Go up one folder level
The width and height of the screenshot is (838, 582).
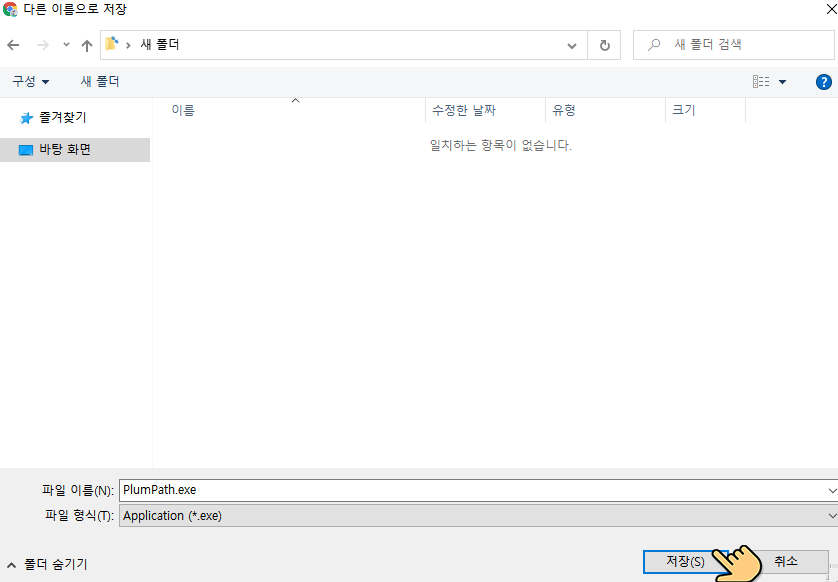(x=87, y=45)
